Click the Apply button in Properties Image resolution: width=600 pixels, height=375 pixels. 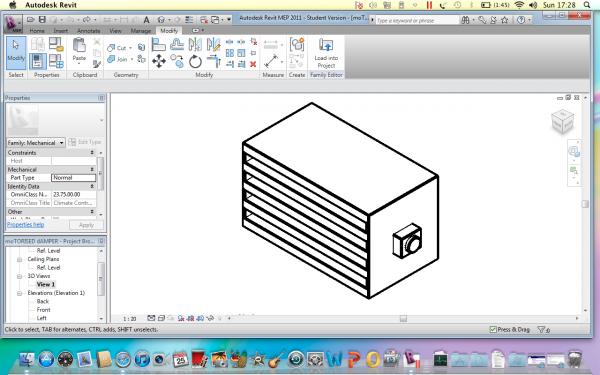86,225
